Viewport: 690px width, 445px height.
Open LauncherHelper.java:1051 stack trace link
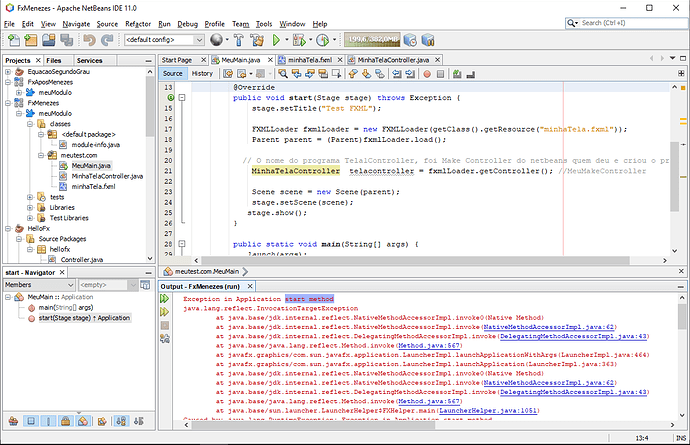(x=488, y=411)
